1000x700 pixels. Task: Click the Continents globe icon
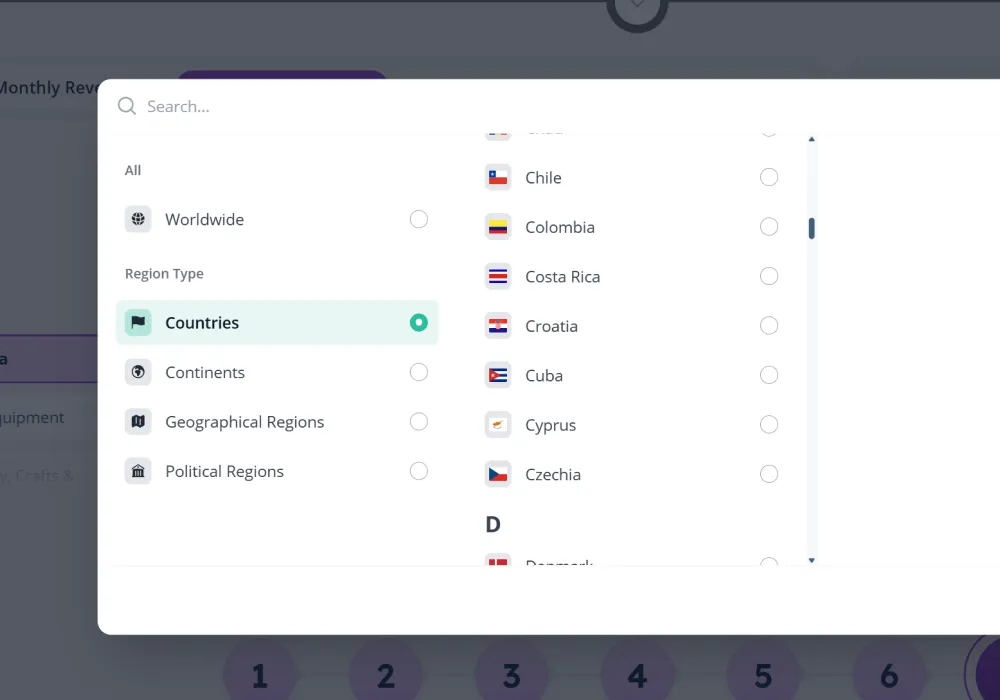(x=138, y=372)
